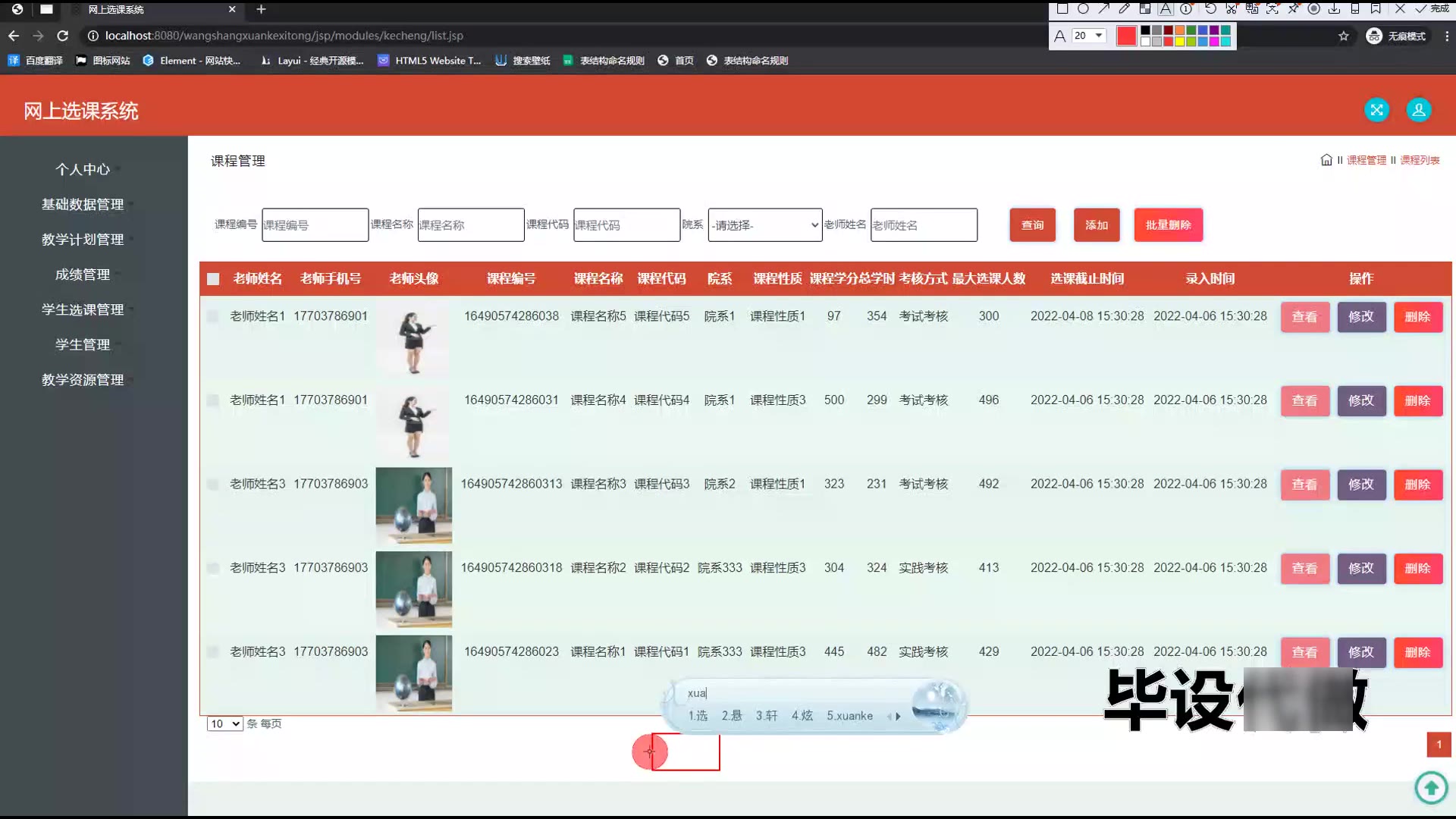Screen dimensions: 1456x819
Task: Open 成绩管理 in the sidebar menu
Action: 83,275
